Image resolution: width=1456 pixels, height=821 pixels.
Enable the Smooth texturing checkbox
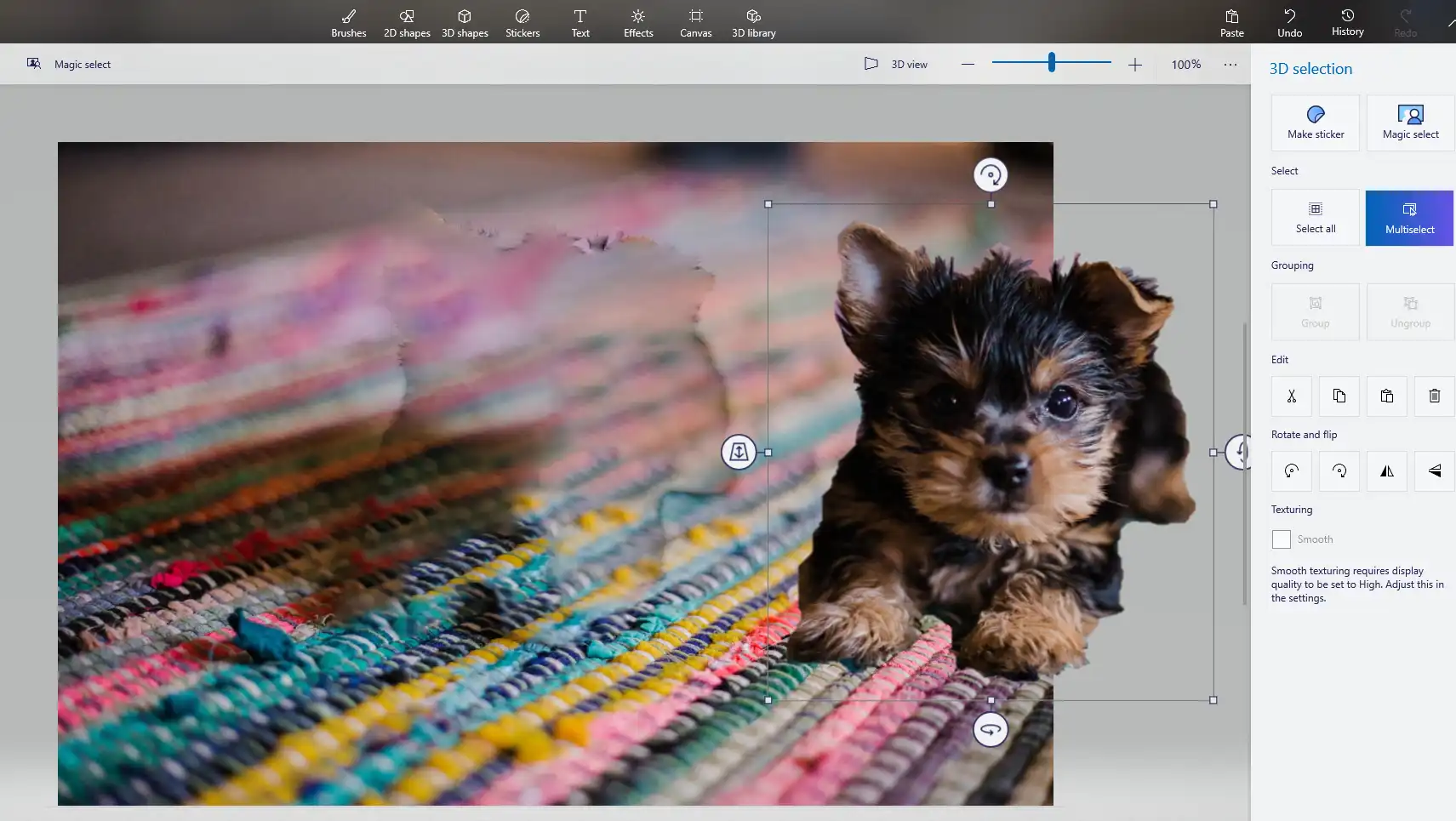pyautogui.click(x=1282, y=539)
